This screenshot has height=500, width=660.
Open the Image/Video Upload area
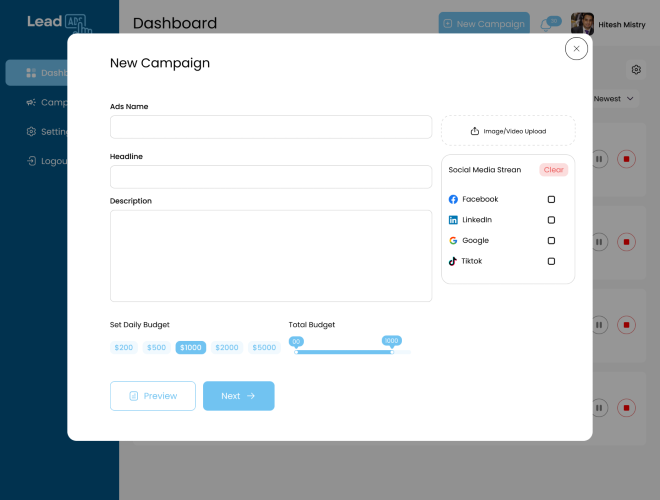(x=508, y=131)
